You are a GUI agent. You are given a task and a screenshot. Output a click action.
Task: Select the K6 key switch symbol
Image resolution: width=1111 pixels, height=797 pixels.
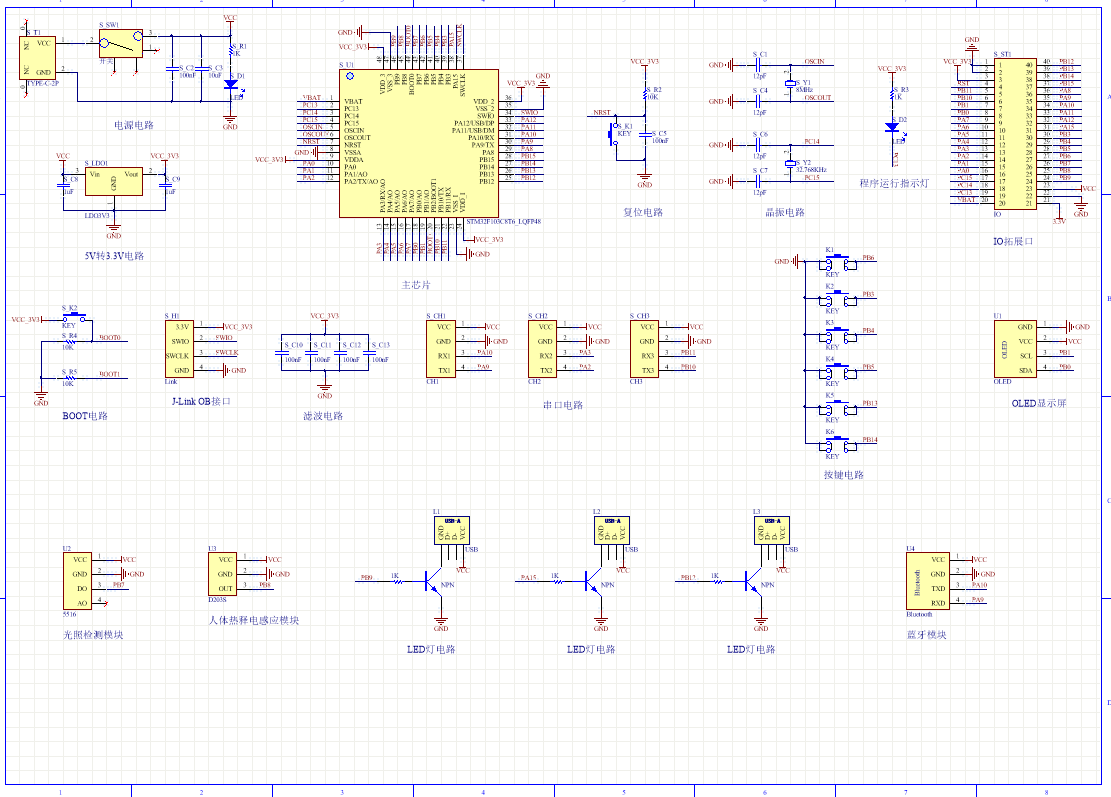838,445
